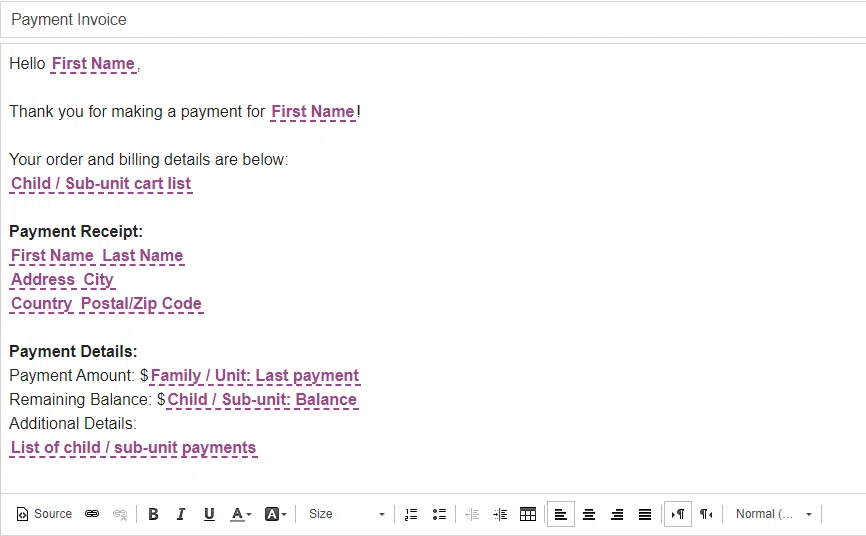866x536 pixels.
Task: Set text direction right to left
Action: point(706,514)
